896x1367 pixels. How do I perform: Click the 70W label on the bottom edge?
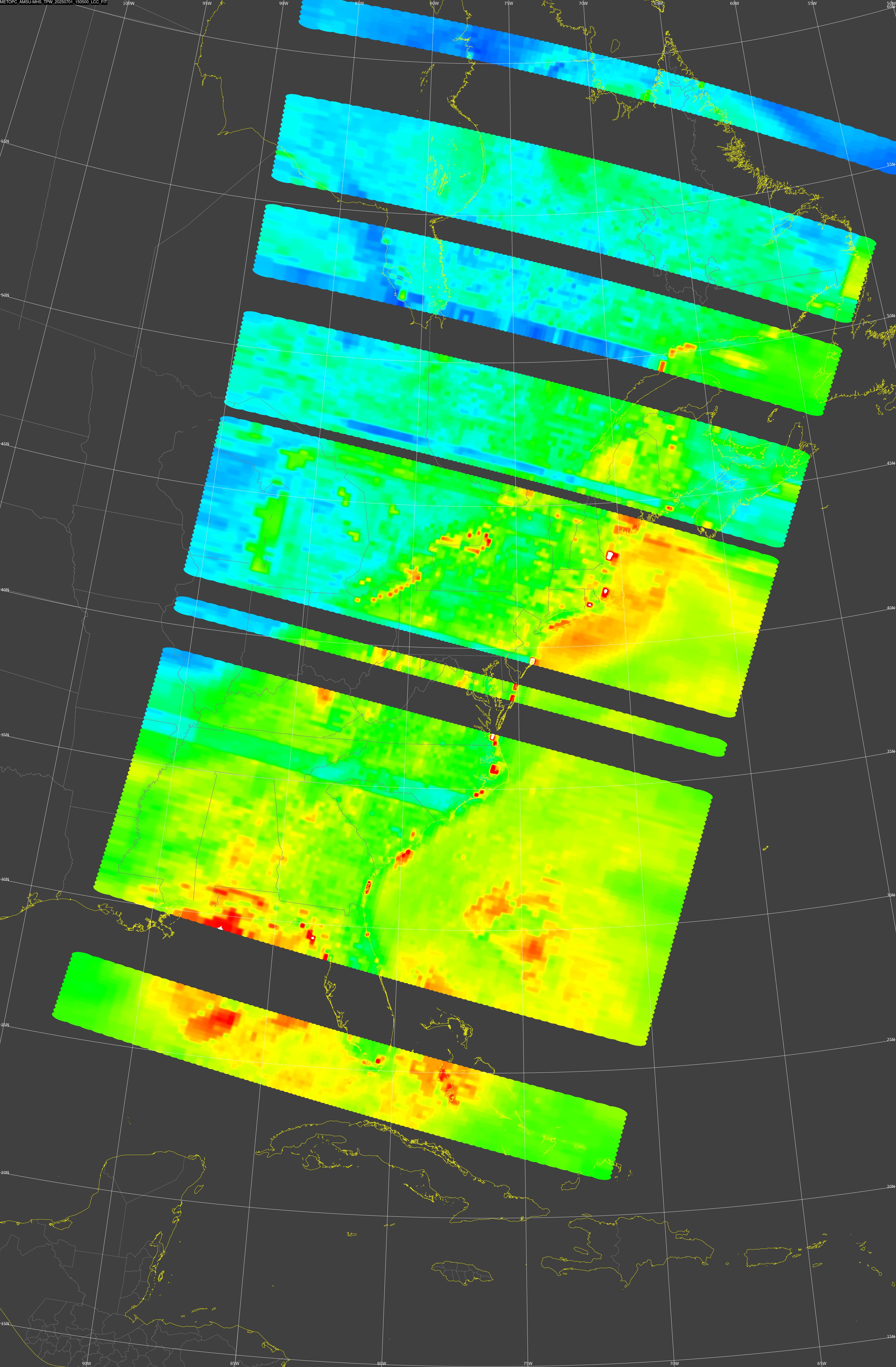pos(674,1363)
